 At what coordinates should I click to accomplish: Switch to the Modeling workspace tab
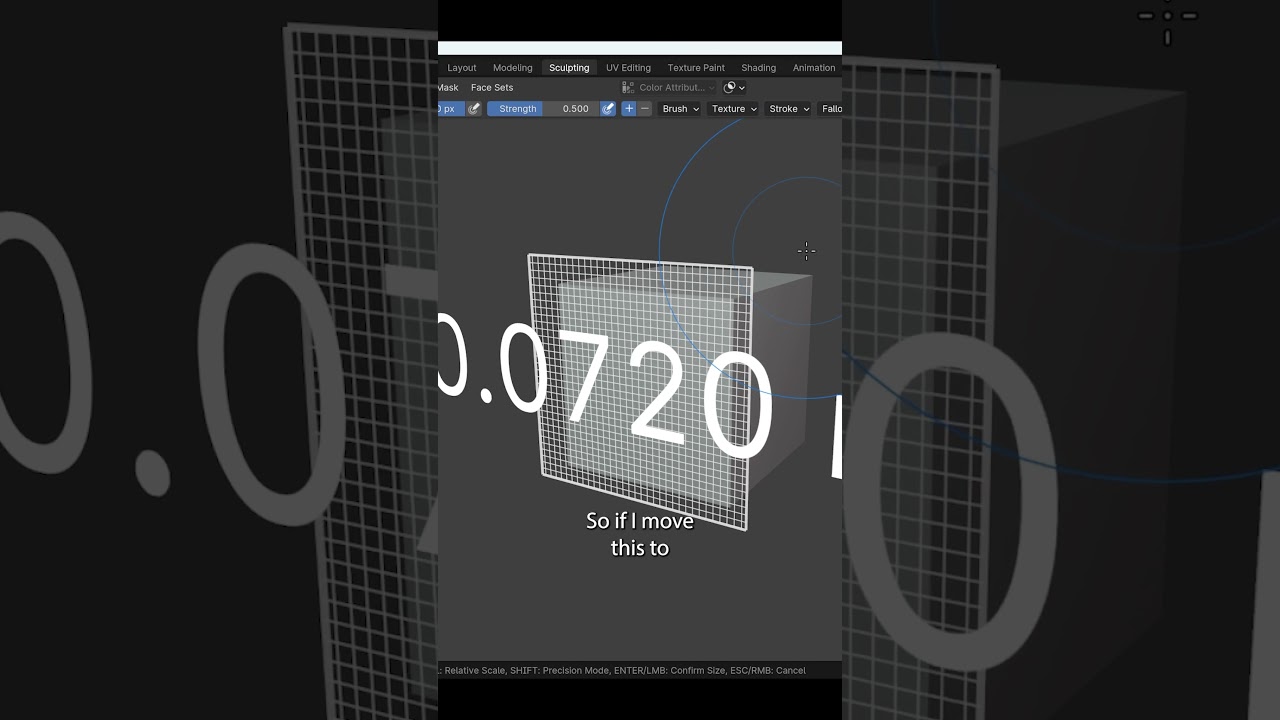(x=512, y=68)
